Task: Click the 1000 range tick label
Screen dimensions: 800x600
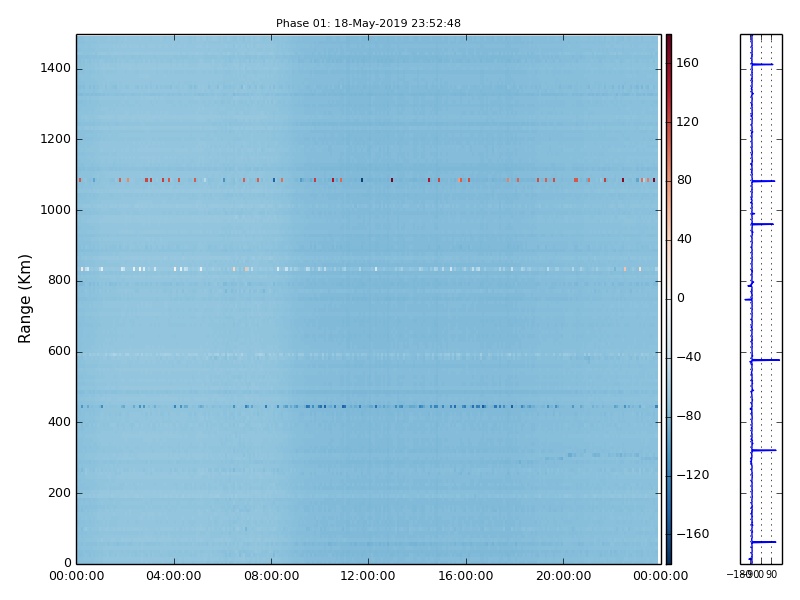Action: (x=56, y=210)
